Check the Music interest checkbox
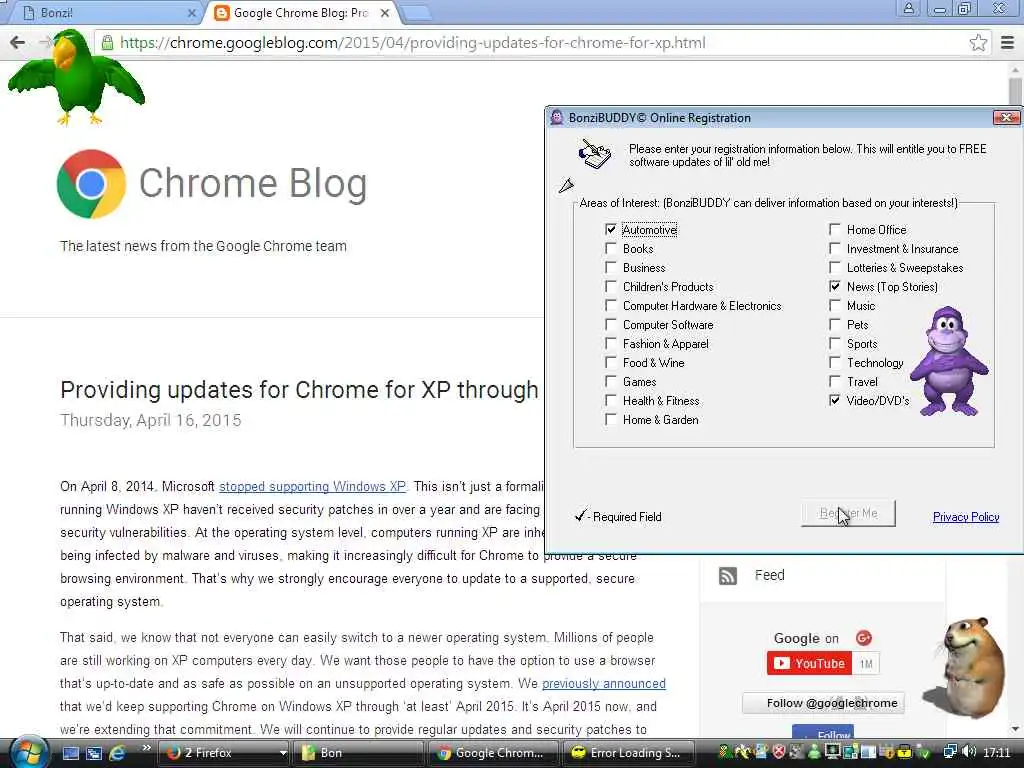This screenshot has height=768, width=1024. [x=835, y=306]
